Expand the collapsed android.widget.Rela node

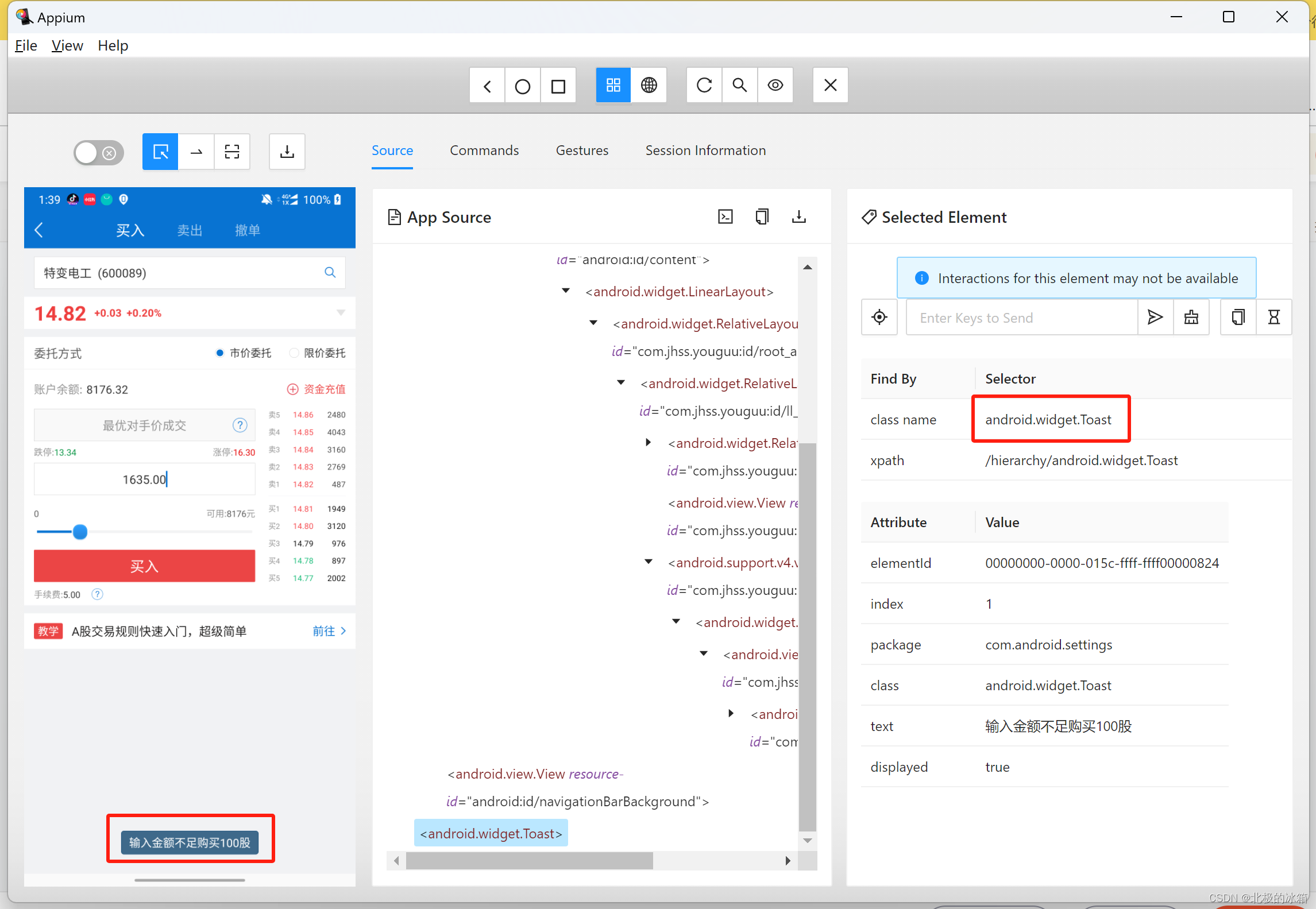(648, 443)
